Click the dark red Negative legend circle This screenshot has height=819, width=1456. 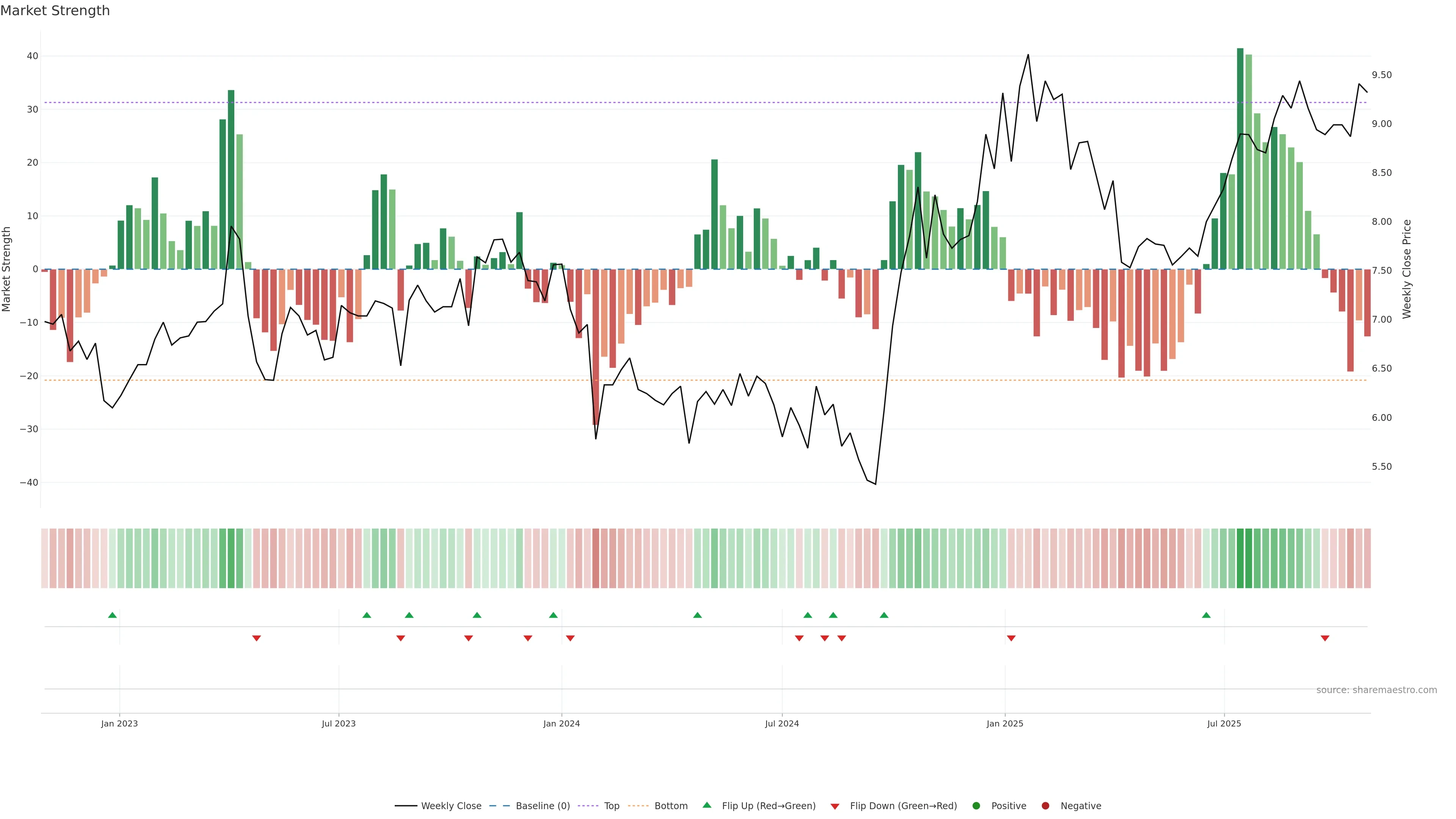pos(1046,806)
